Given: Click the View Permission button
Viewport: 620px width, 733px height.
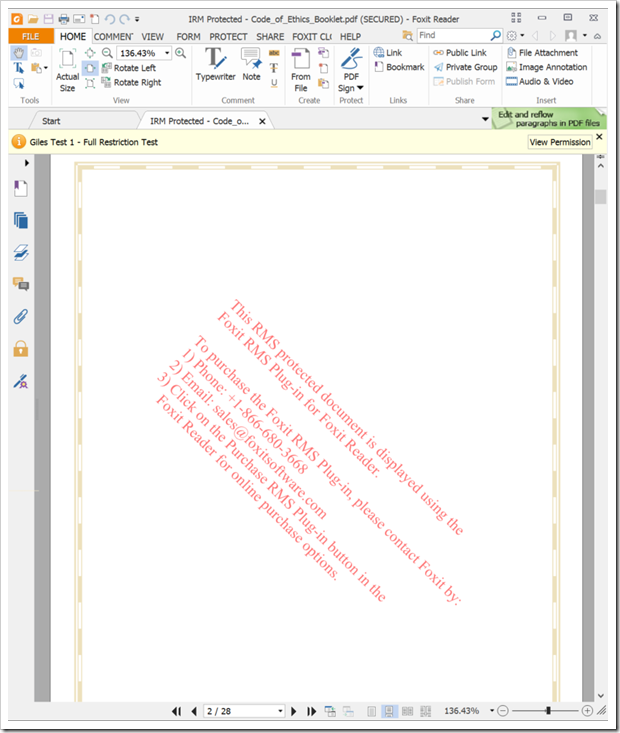Looking at the screenshot, I should click(x=560, y=143).
